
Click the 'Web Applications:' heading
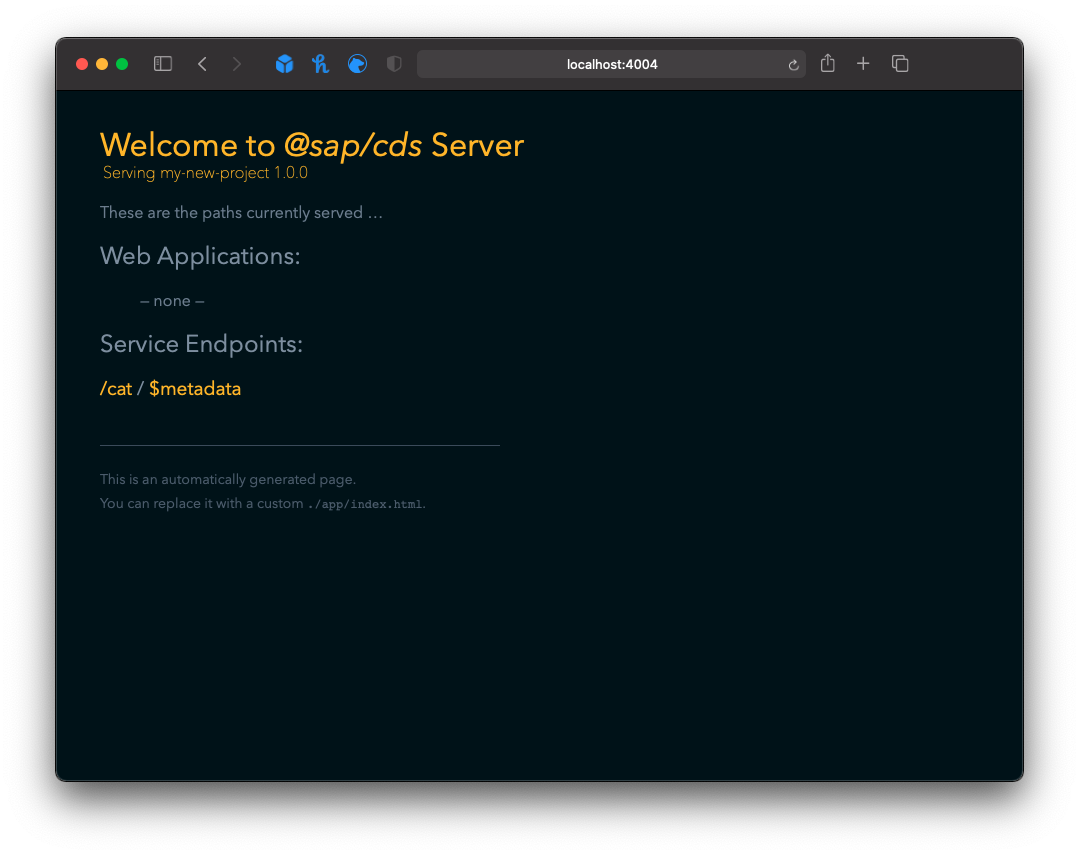(x=200, y=256)
